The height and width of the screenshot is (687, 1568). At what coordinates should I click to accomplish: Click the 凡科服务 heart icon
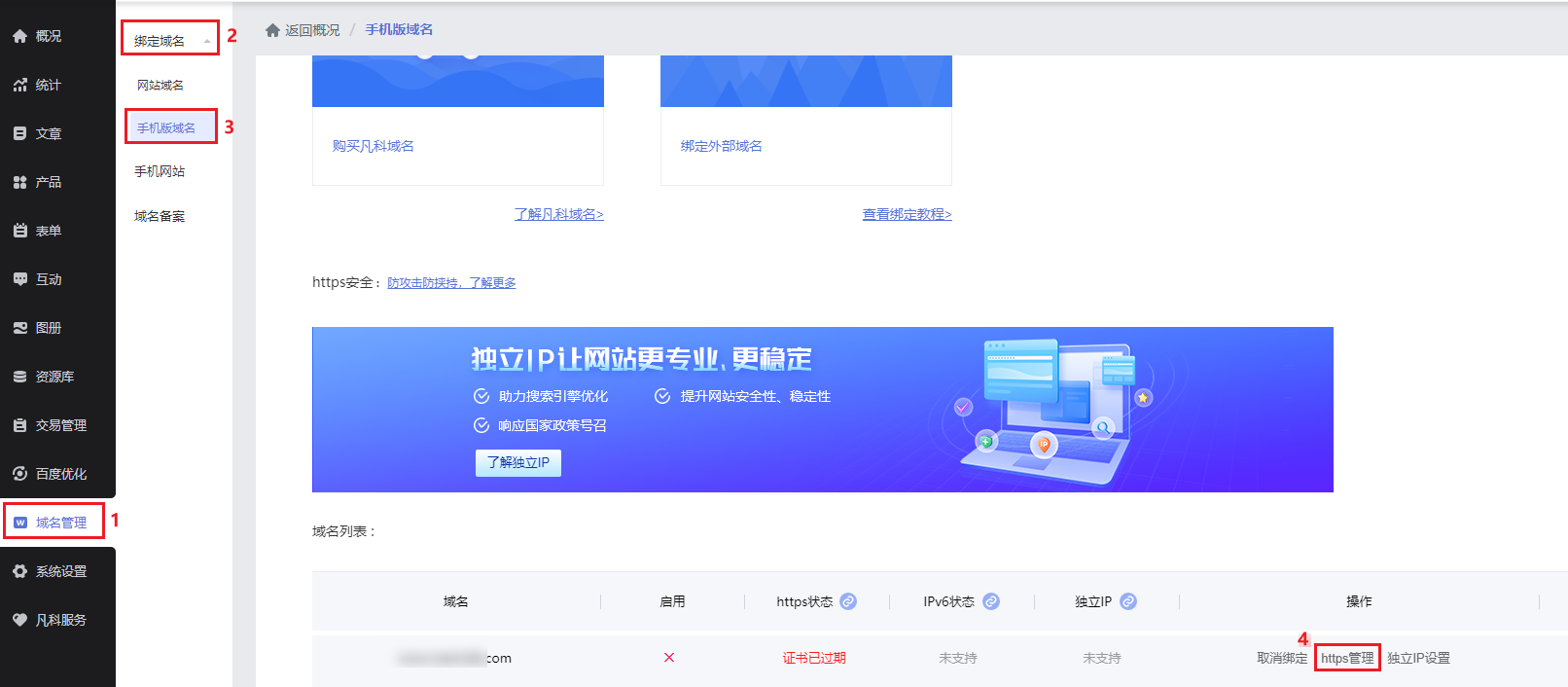[19, 620]
